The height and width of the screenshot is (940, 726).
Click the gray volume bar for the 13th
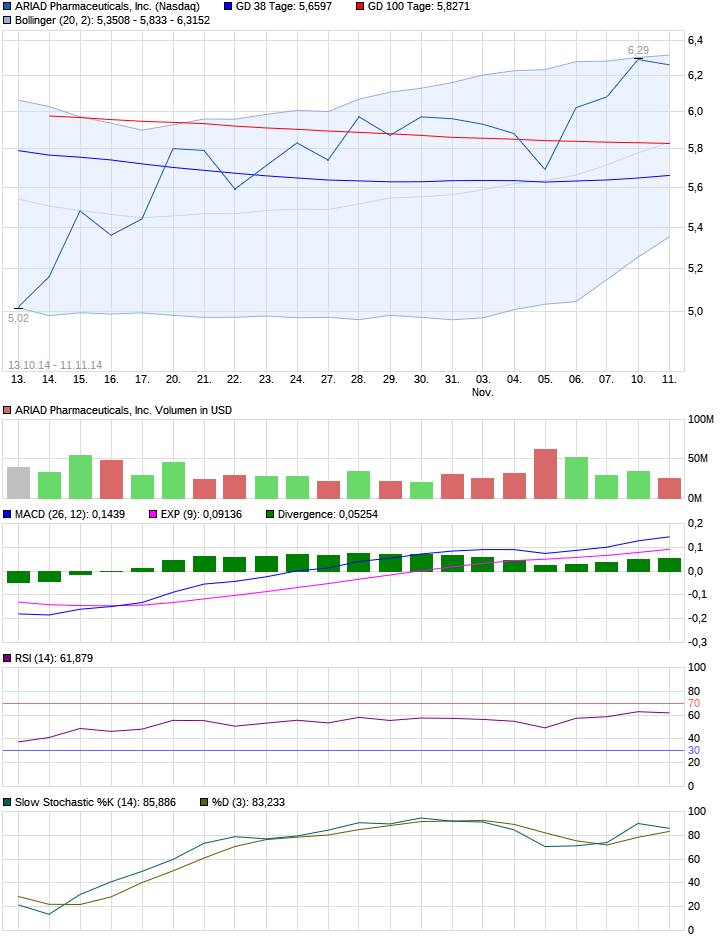point(19,483)
